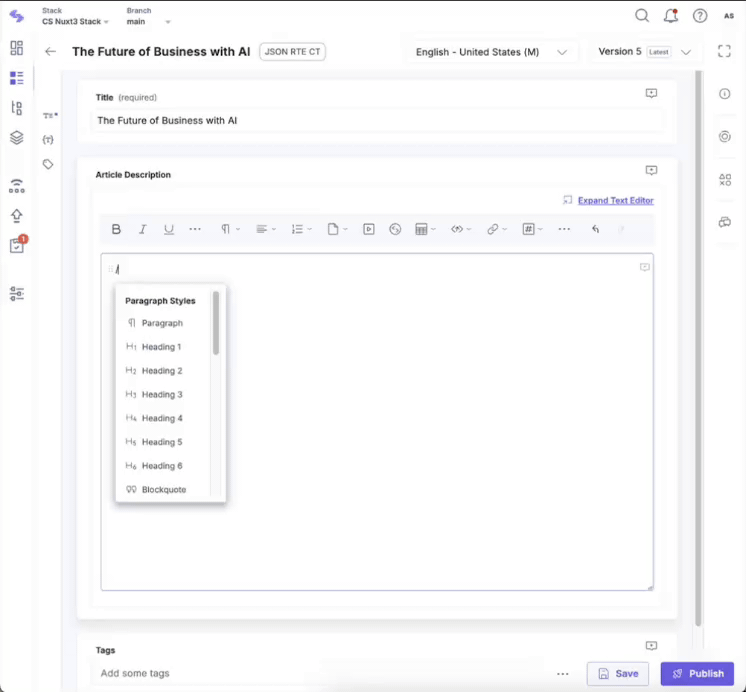Click the JSON RTE CT content type badge

pyautogui.click(x=292, y=52)
